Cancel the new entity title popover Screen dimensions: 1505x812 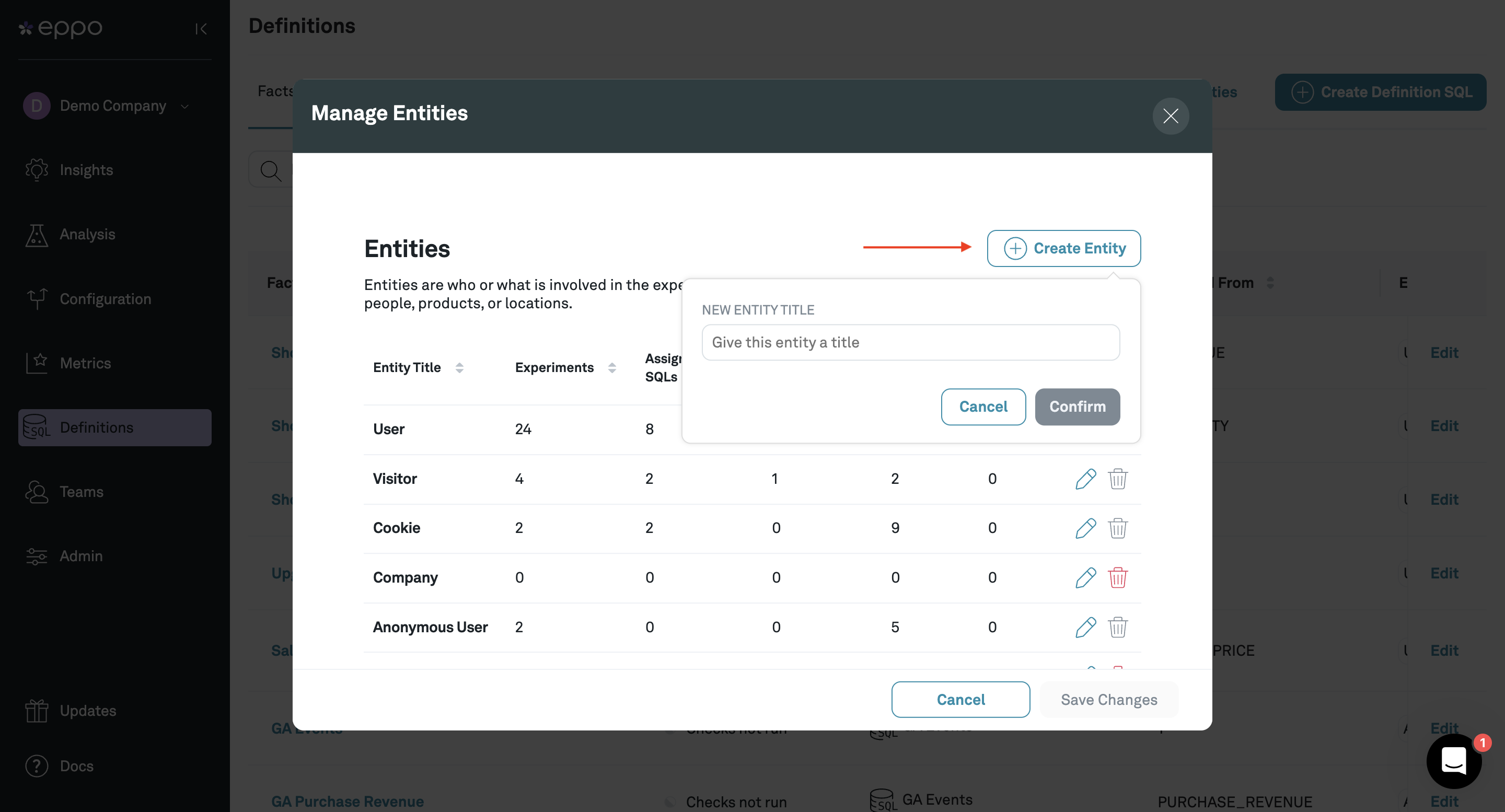[982, 407]
